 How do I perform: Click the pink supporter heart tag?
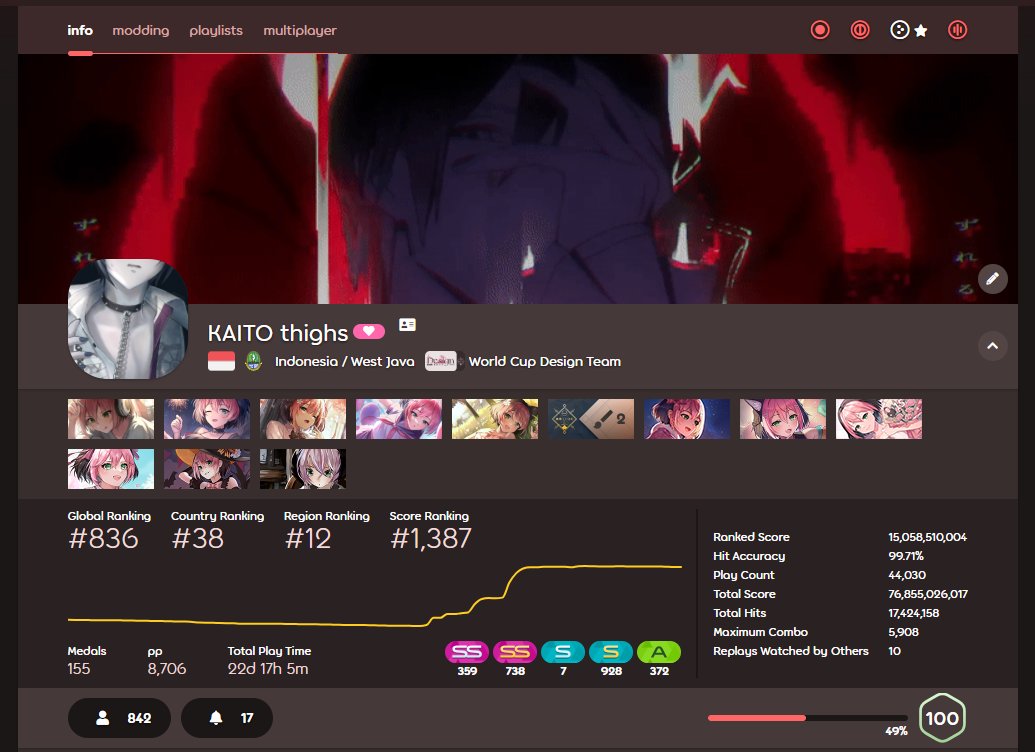point(369,331)
